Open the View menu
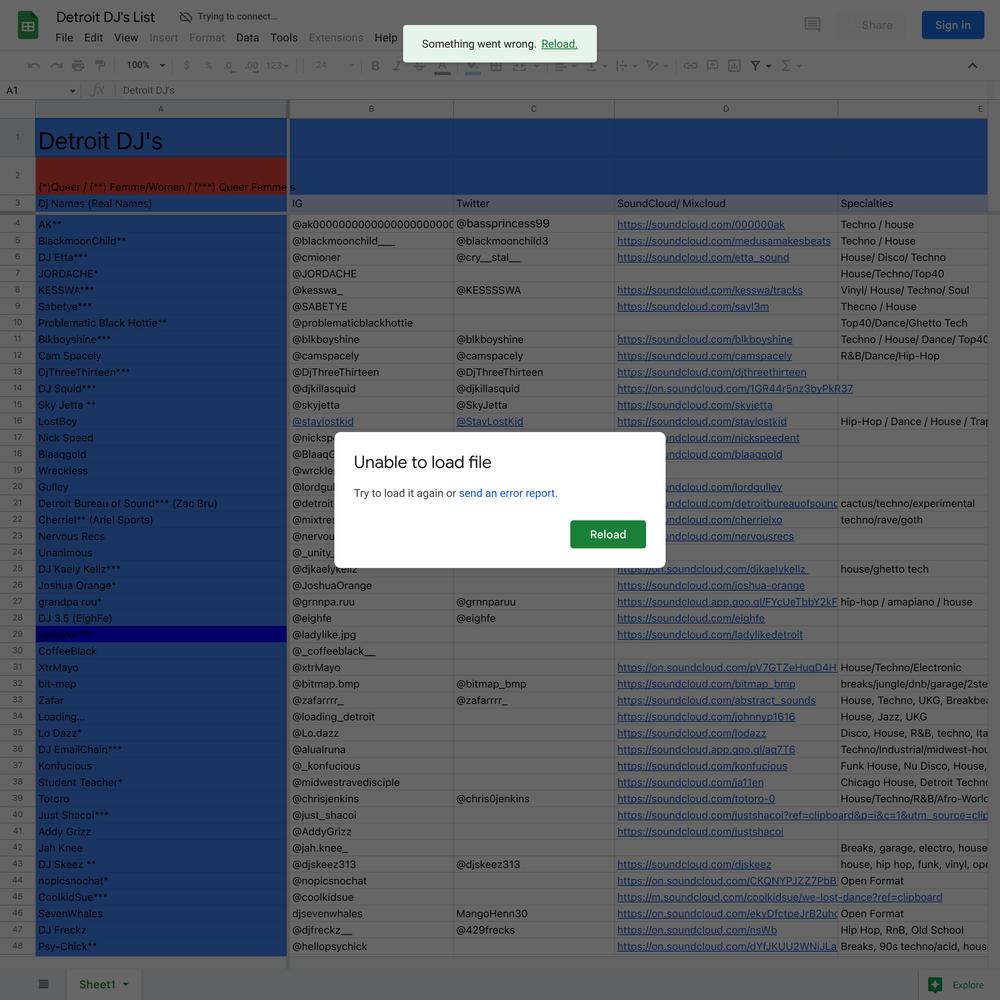 tap(126, 38)
